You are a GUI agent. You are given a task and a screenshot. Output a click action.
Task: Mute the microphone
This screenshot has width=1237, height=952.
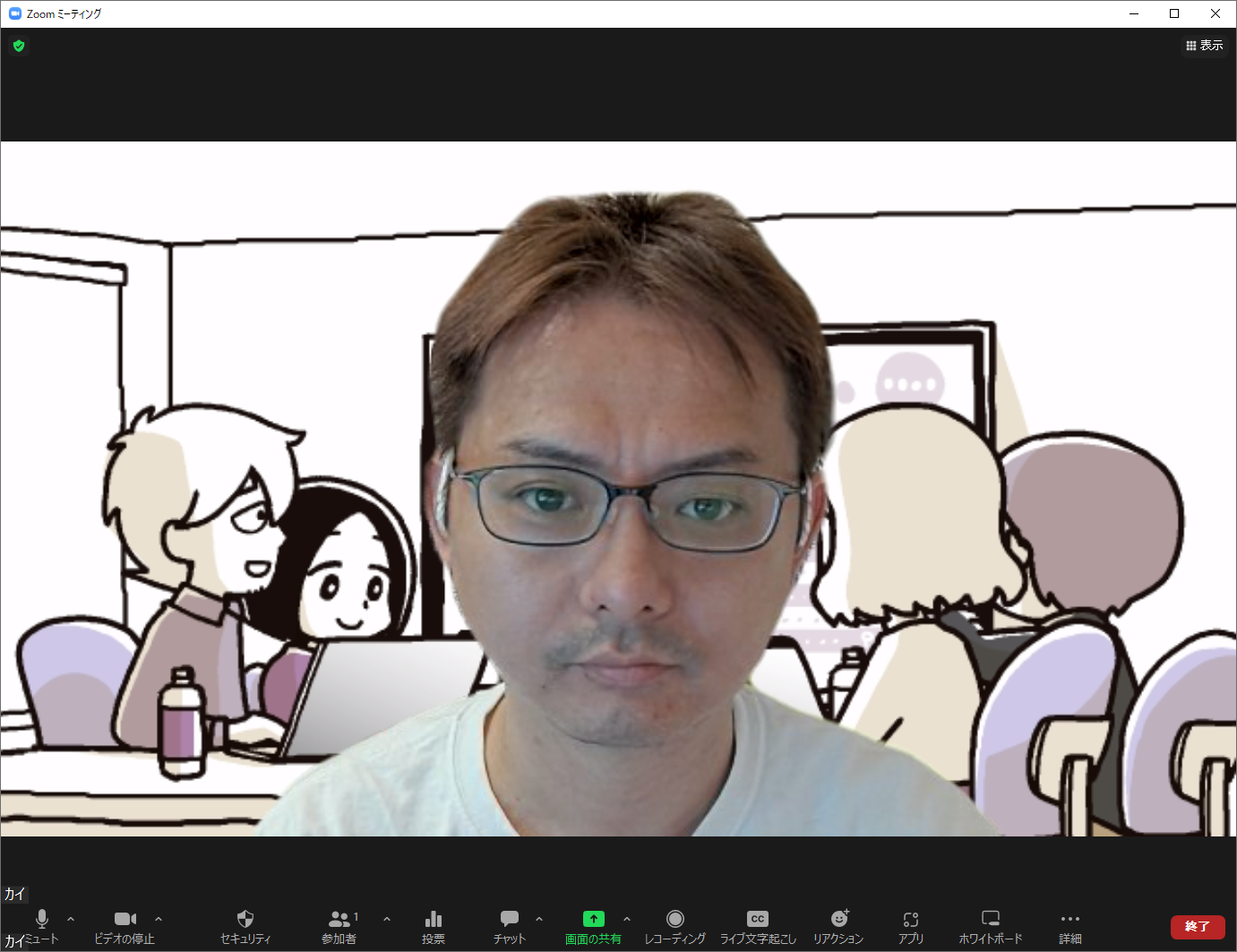[41, 924]
